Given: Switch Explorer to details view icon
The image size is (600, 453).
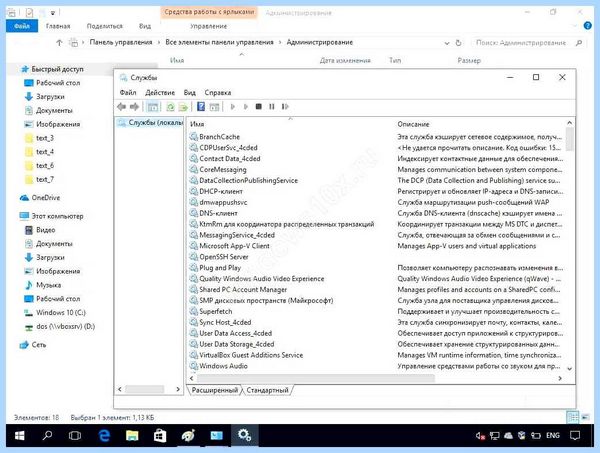Looking at the screenshot, I should (x=573, y=417).
